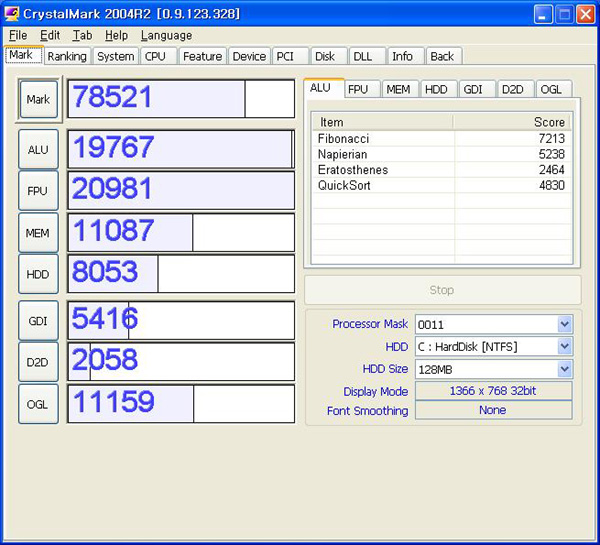Switch to the Info tab
Image resolution: width=600 pixels, height=545 pixels.
coord(406,56)
